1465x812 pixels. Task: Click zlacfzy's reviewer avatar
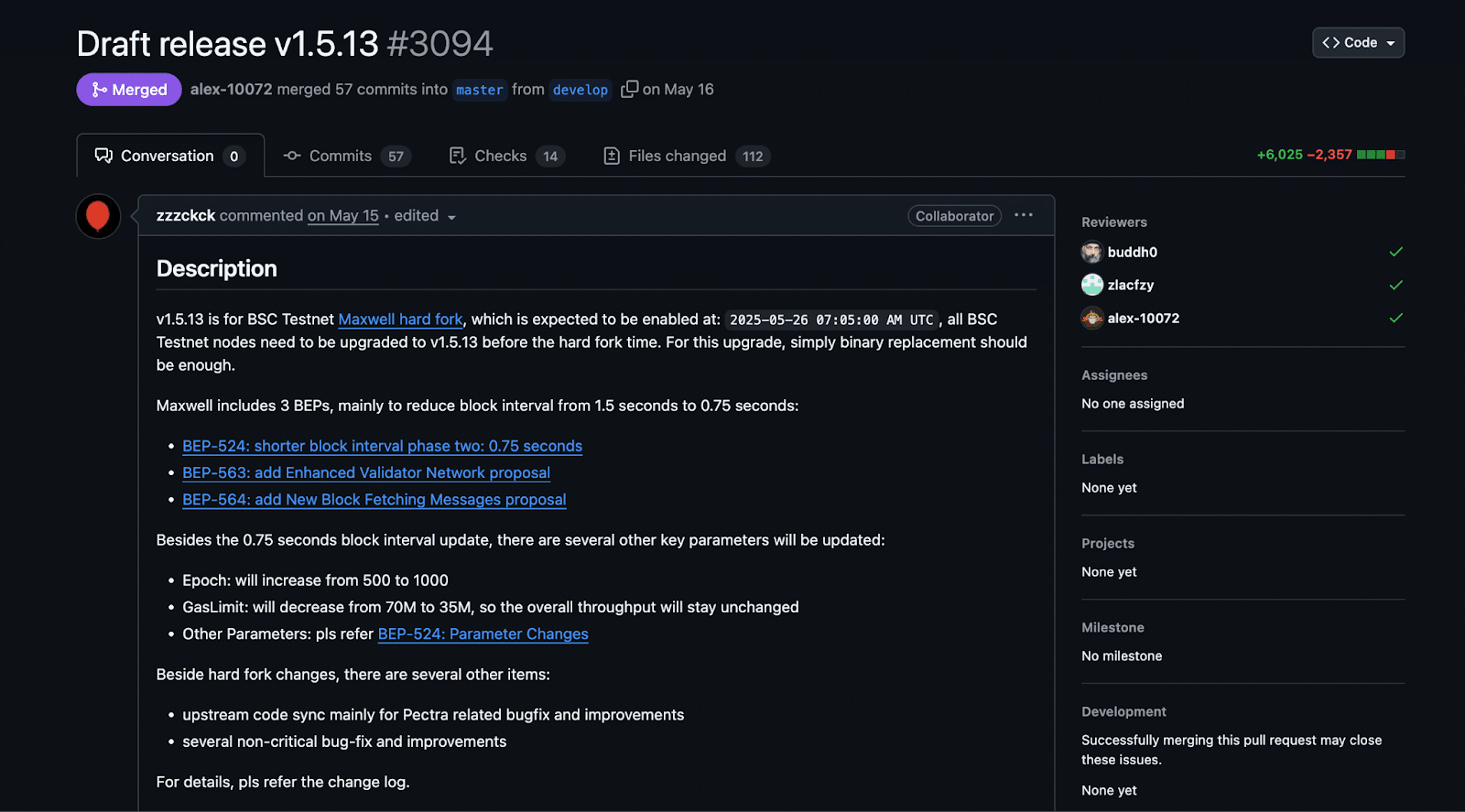point(1091,285)
